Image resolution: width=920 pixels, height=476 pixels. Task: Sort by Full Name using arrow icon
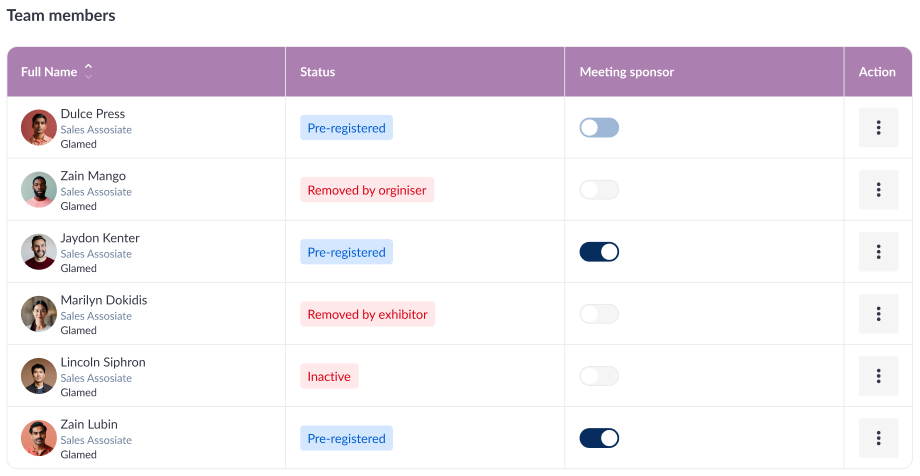[88, 72]
